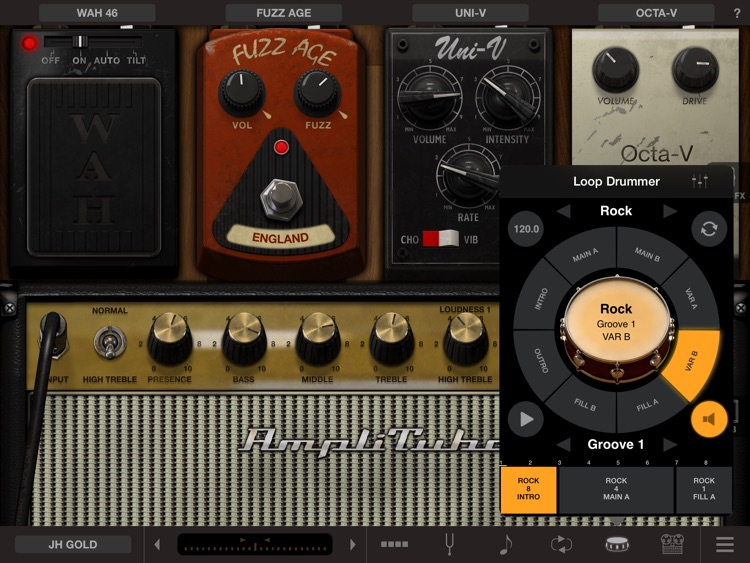This screenshot has width=750, height=563.
Task: Select the ROCK 1 FILL A timeline block
Action: pos(704,489)
